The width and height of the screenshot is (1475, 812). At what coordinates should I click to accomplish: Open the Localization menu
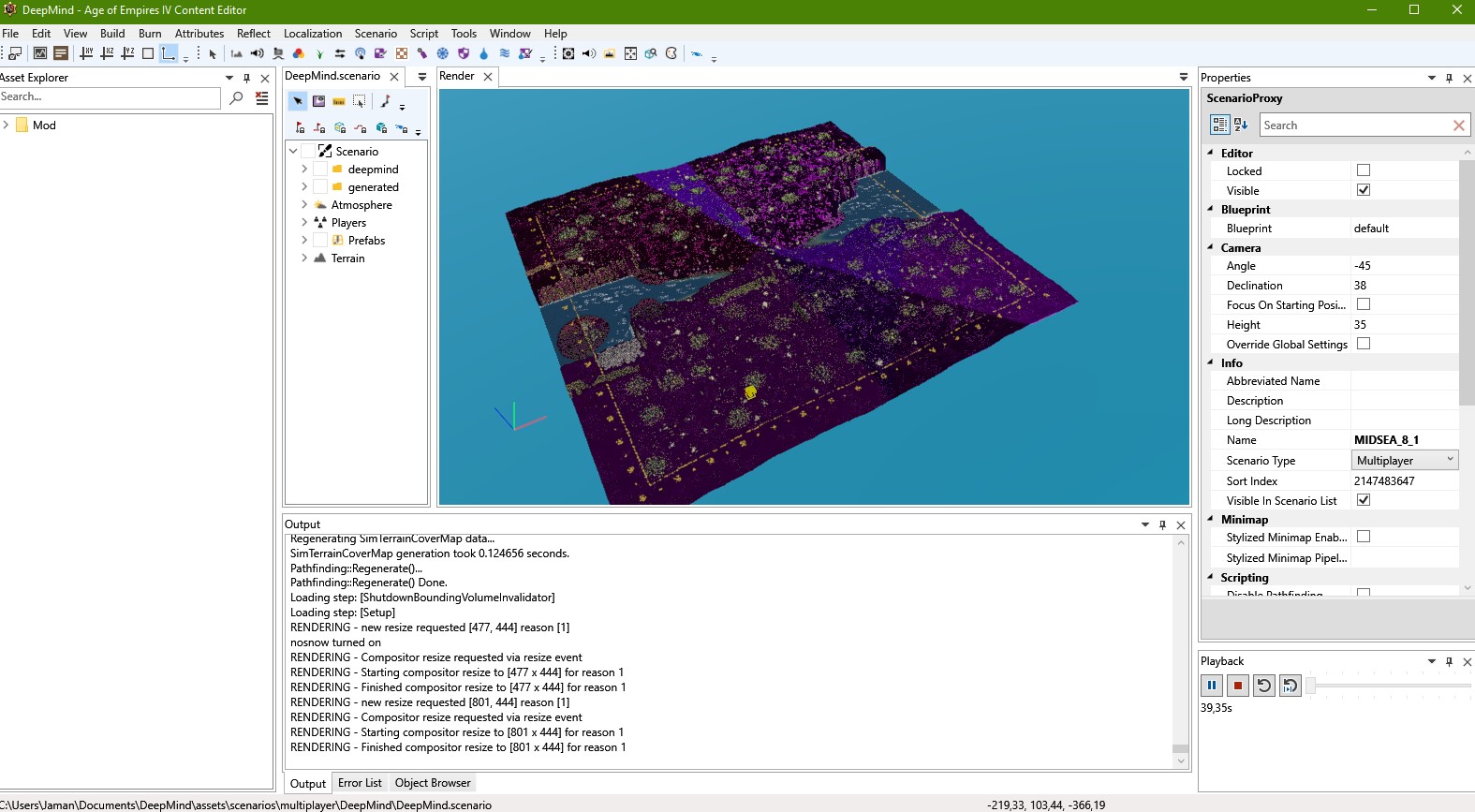(313, 33)
